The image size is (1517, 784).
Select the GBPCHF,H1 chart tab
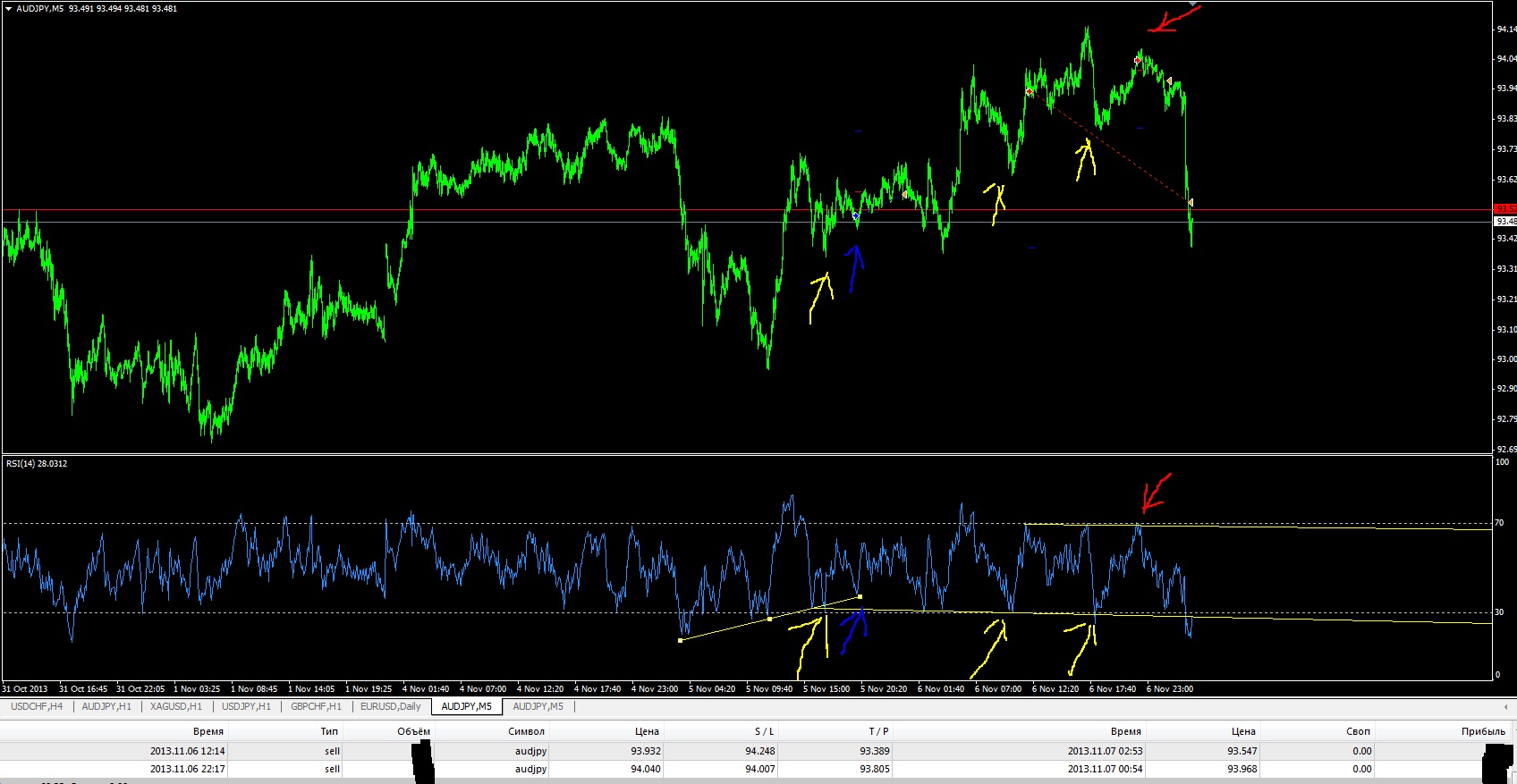point(316,706)
